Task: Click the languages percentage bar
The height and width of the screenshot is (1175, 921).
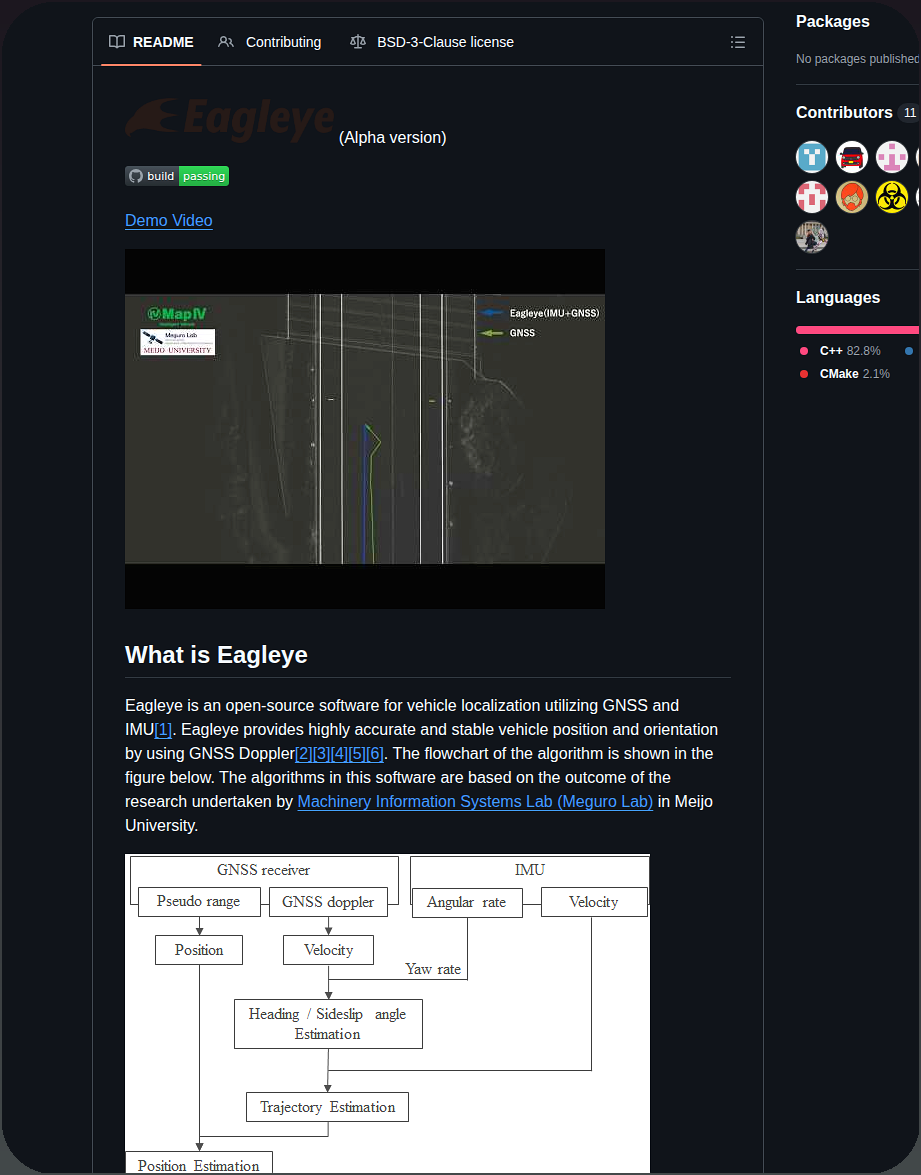Action: point(857,330)
